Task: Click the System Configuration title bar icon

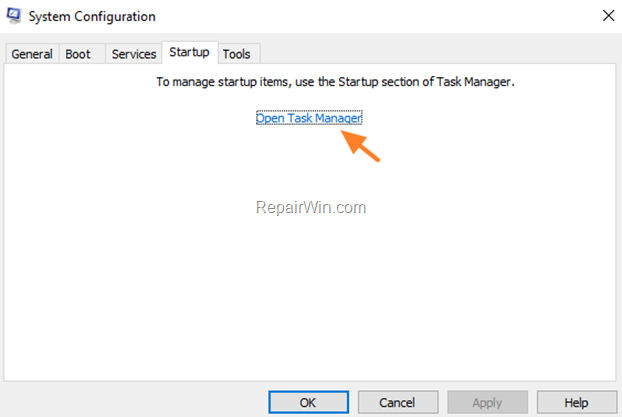Action: tap(13, 16)
